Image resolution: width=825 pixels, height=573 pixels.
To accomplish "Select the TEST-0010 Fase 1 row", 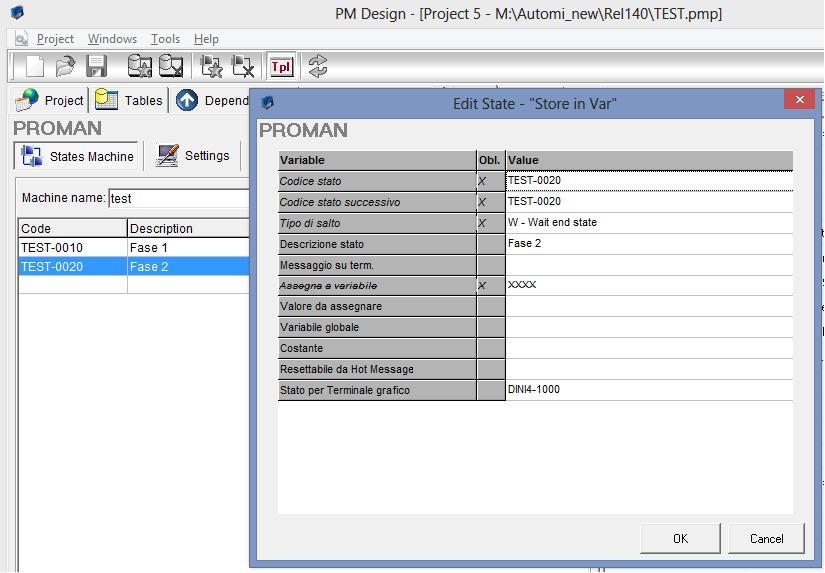I will (134, 247).
